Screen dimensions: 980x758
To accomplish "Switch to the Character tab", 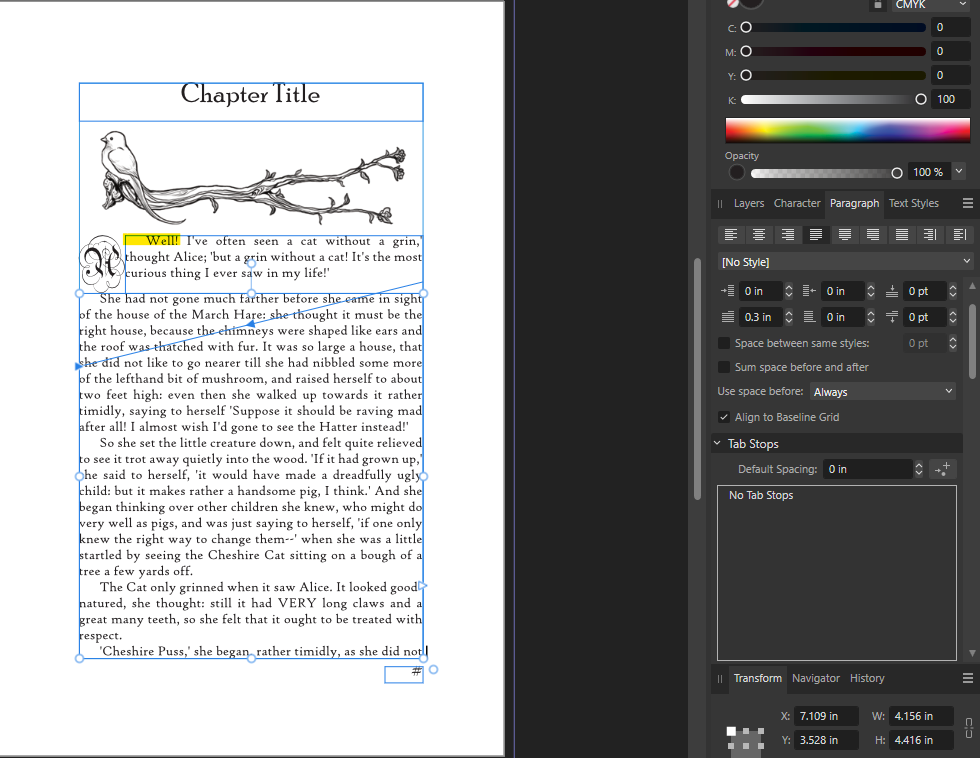I will click(x=797, y=203).
